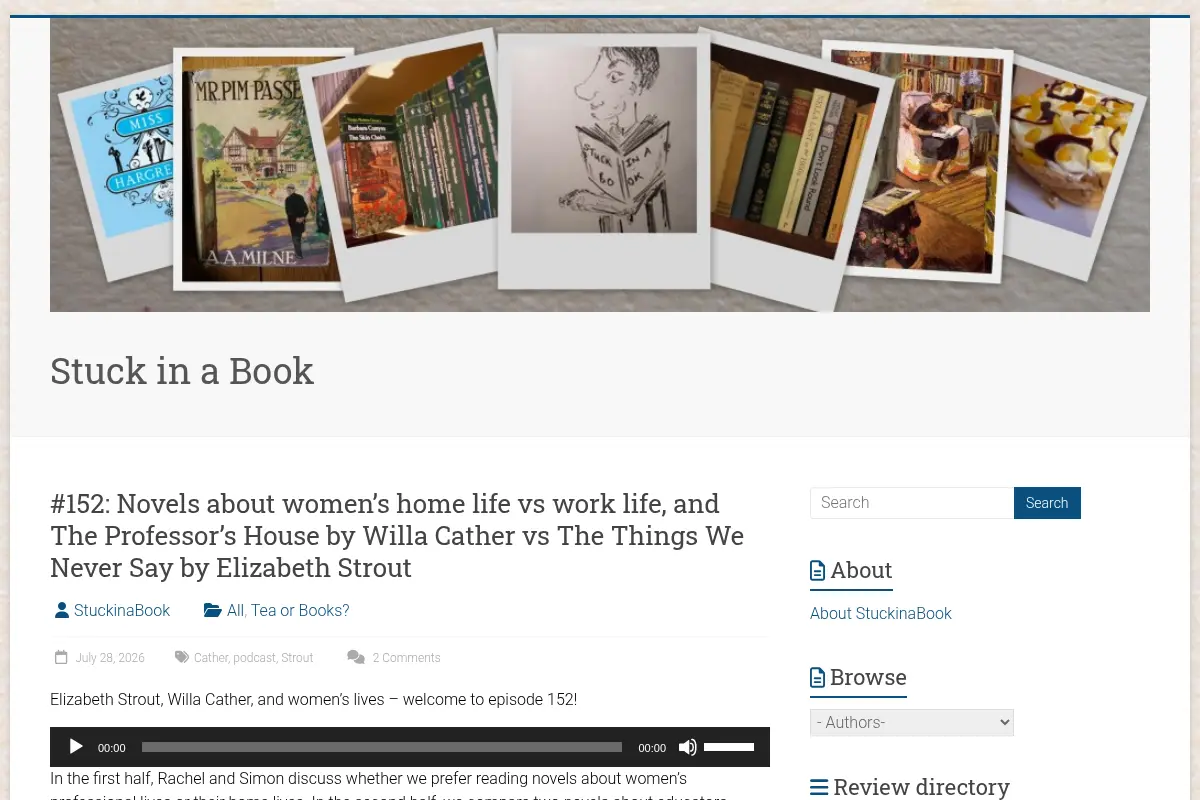Open the Authors dropdown

click(x=912, y=722)
